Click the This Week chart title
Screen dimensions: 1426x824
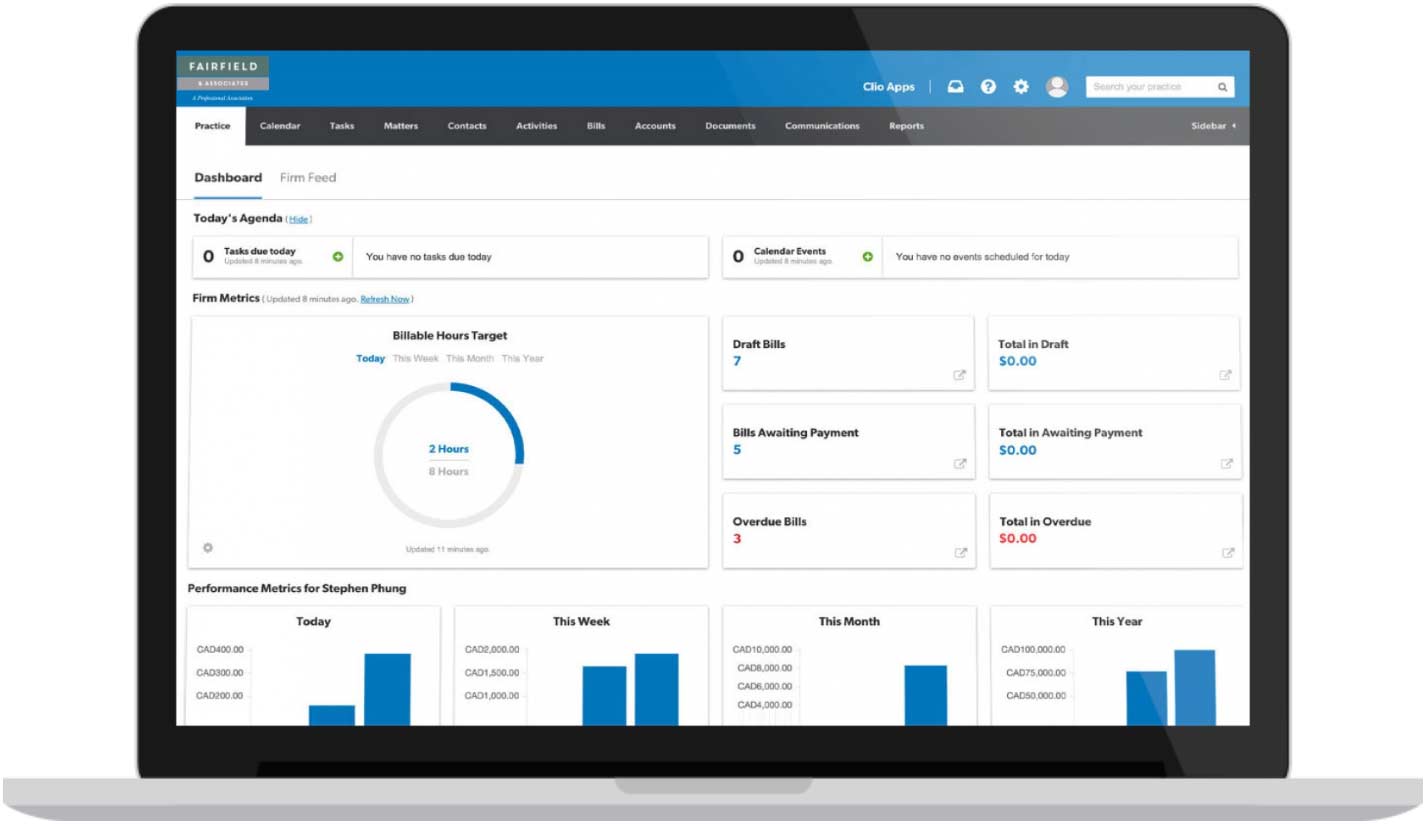point(579,622)
